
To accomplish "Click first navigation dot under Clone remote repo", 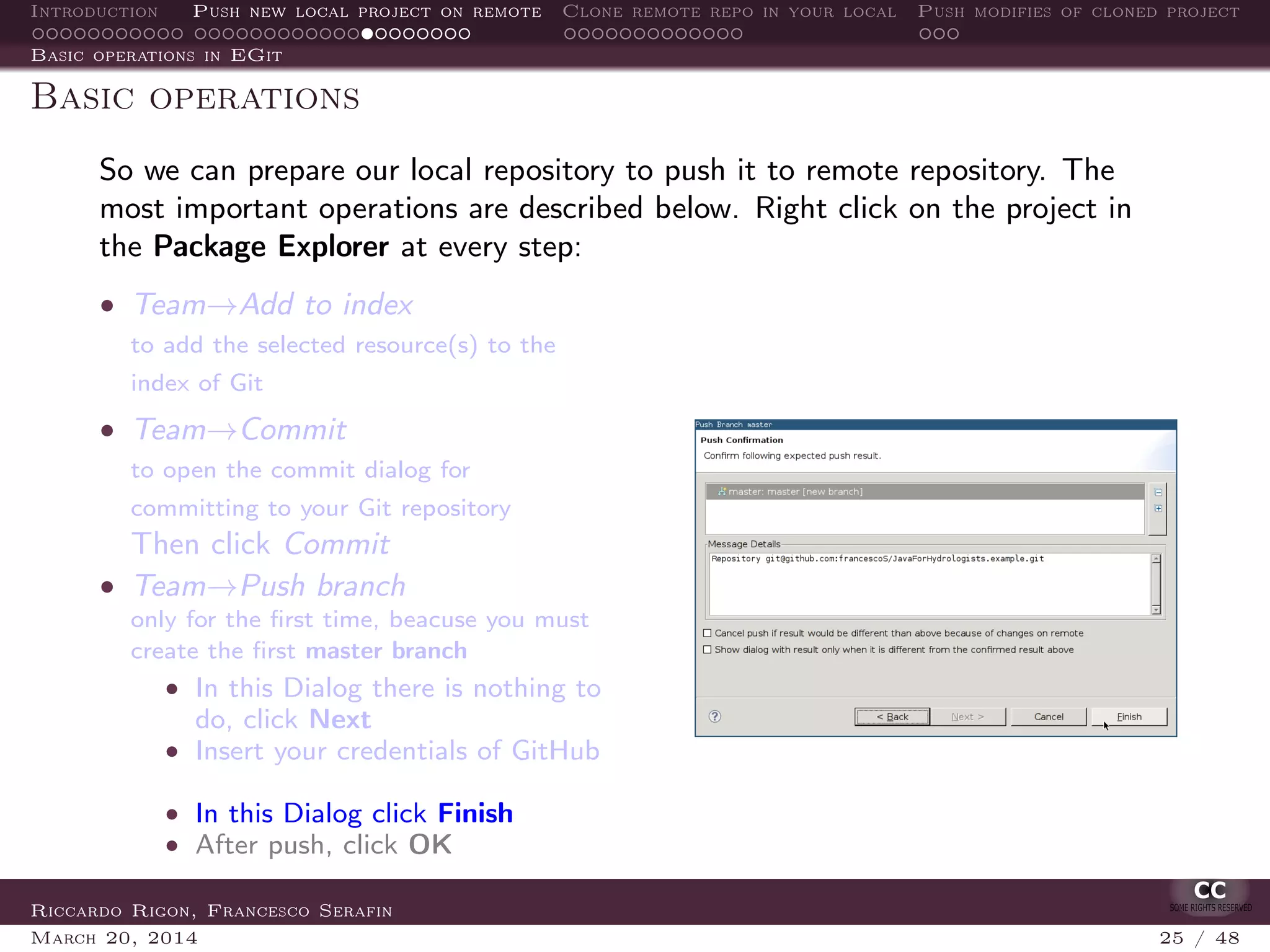I will pos(570,33).
